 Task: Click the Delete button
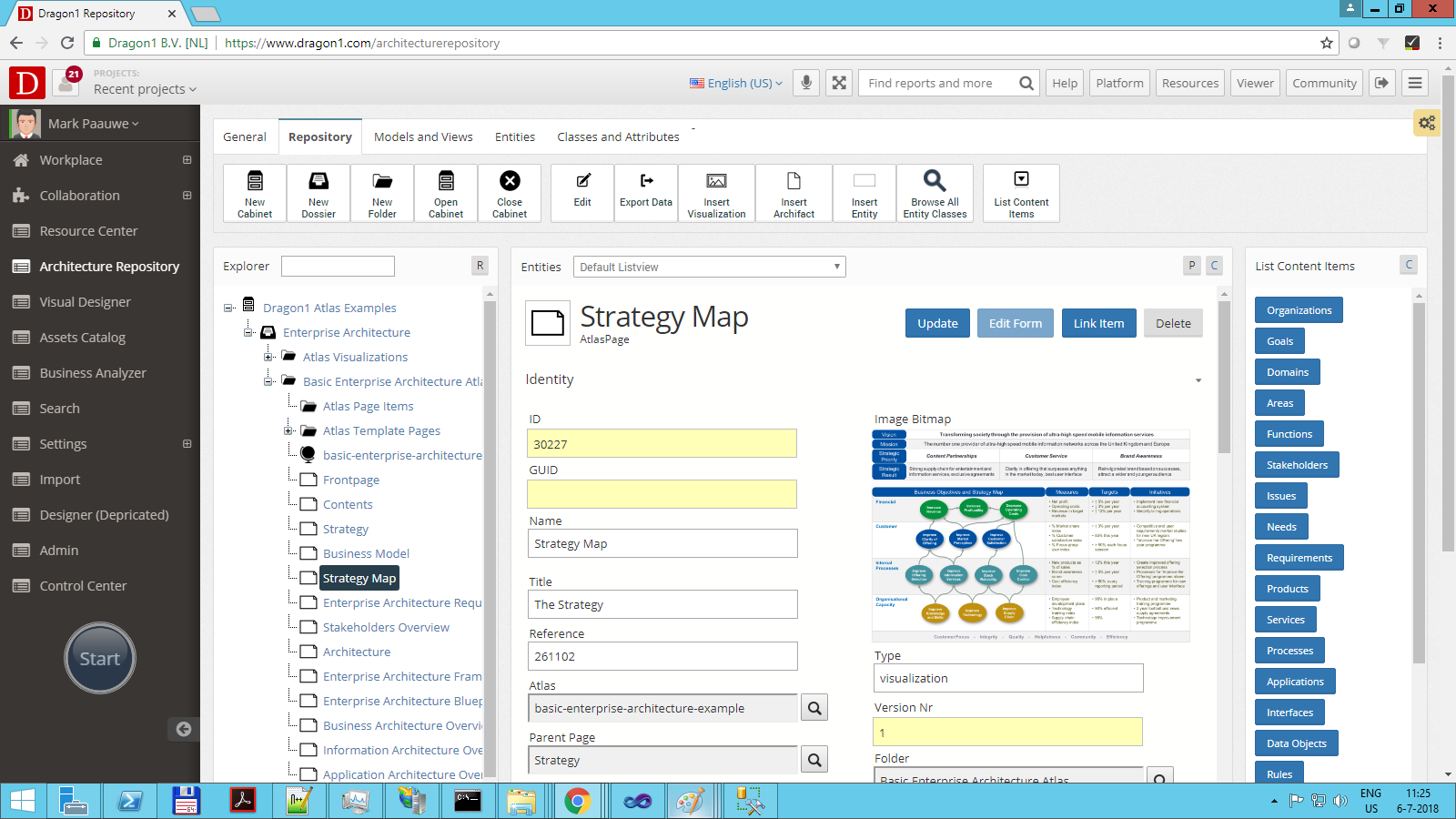pyautogui.click(x=1173, y=323)
